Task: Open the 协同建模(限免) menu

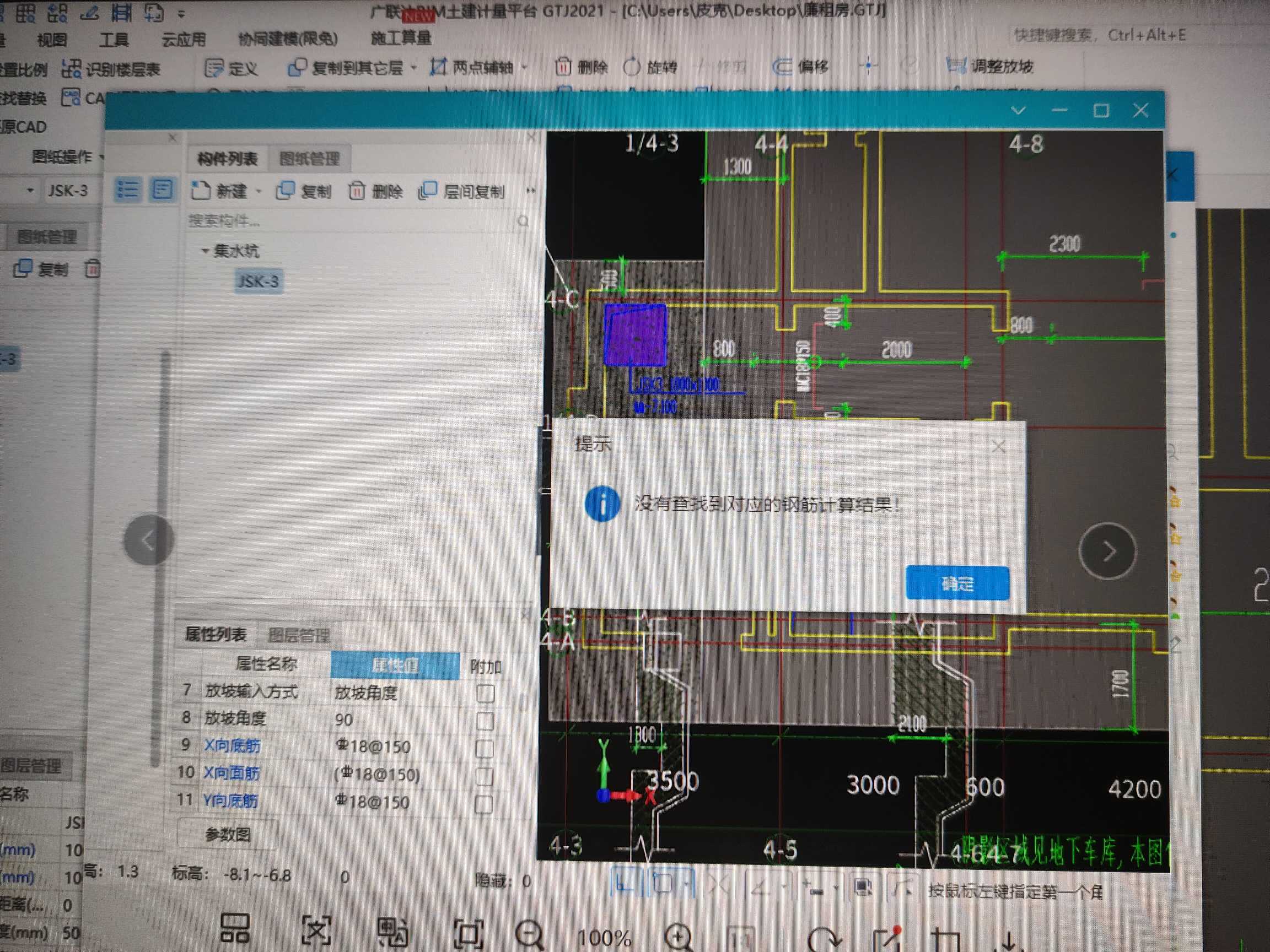Action: [288, 39]
